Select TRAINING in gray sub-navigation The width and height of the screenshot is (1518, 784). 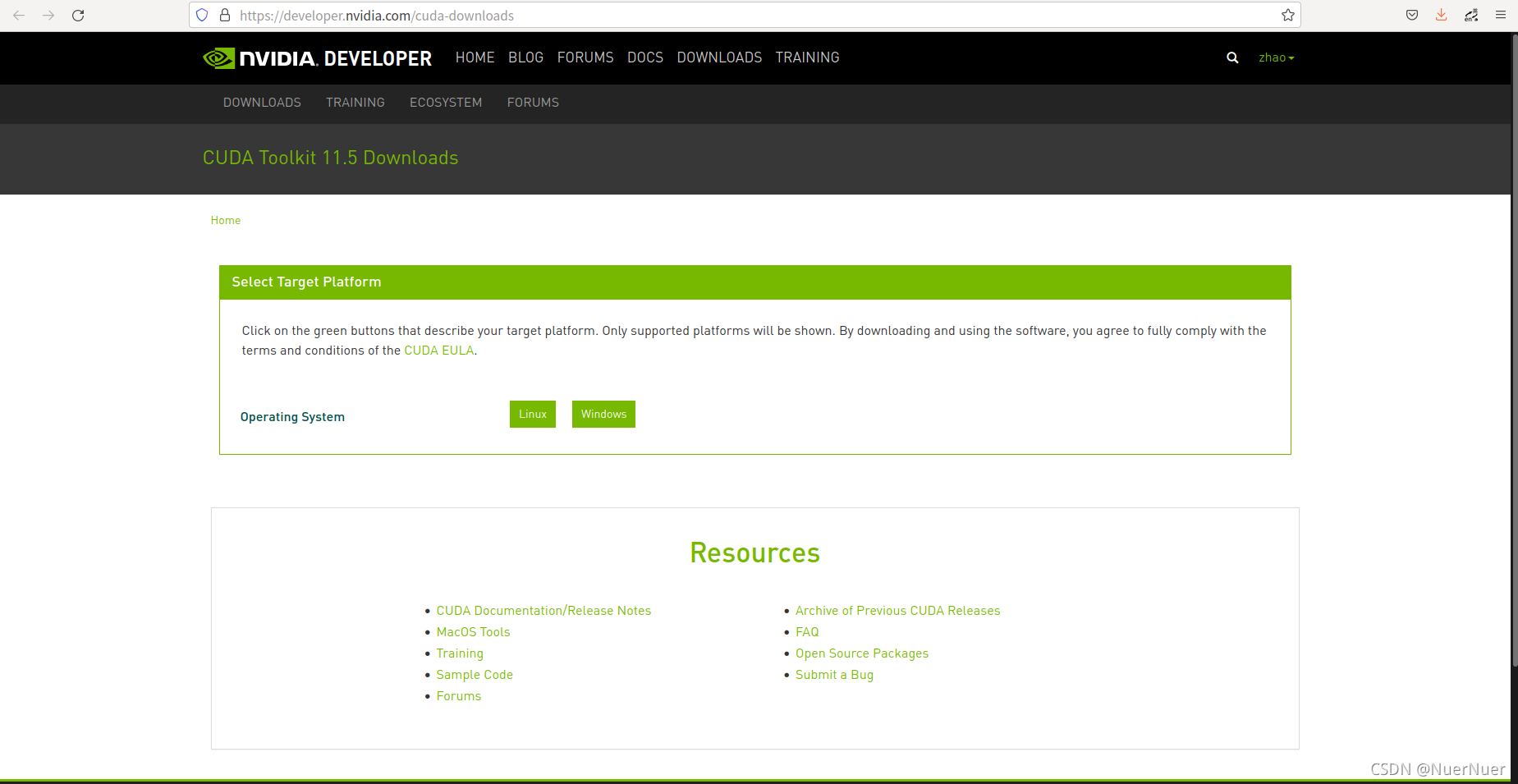(x=355, y=103)
